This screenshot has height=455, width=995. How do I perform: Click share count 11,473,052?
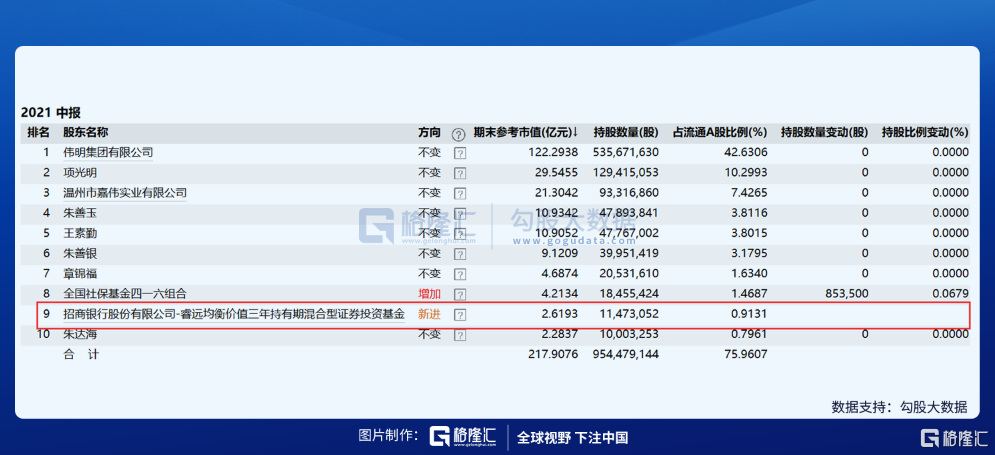click(x=629, y=313)
